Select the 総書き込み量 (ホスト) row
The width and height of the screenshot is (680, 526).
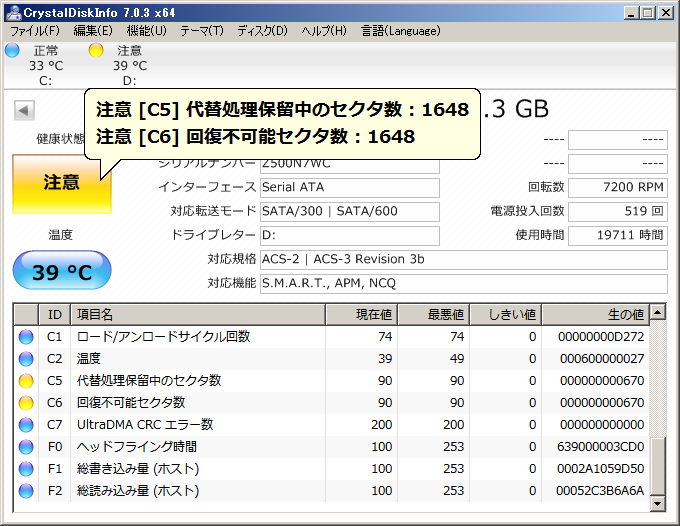(x=332, y=469)
